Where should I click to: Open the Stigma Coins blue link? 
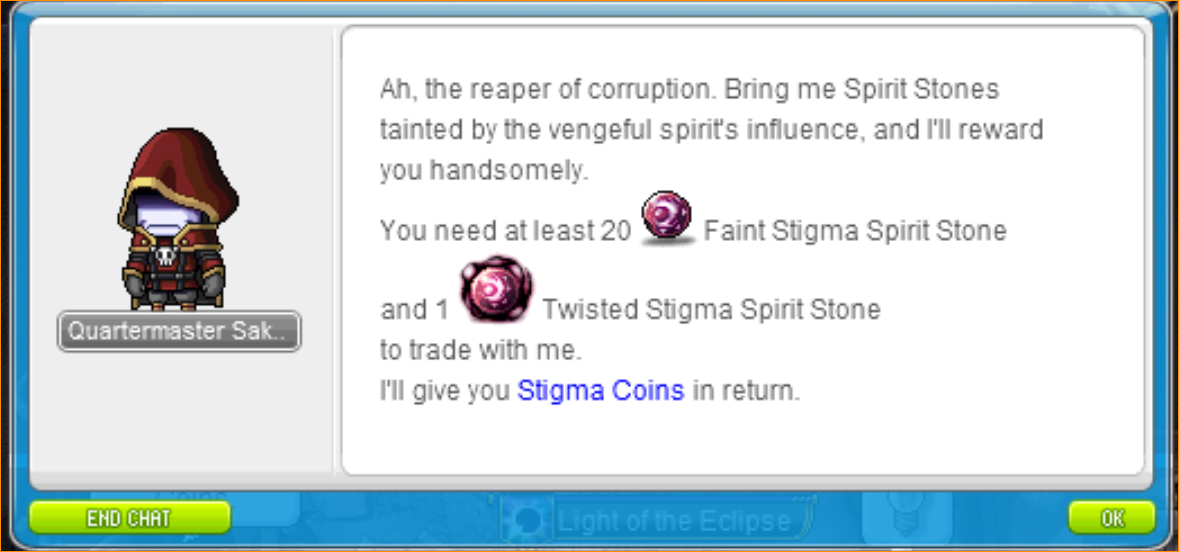tap(601, 391)
